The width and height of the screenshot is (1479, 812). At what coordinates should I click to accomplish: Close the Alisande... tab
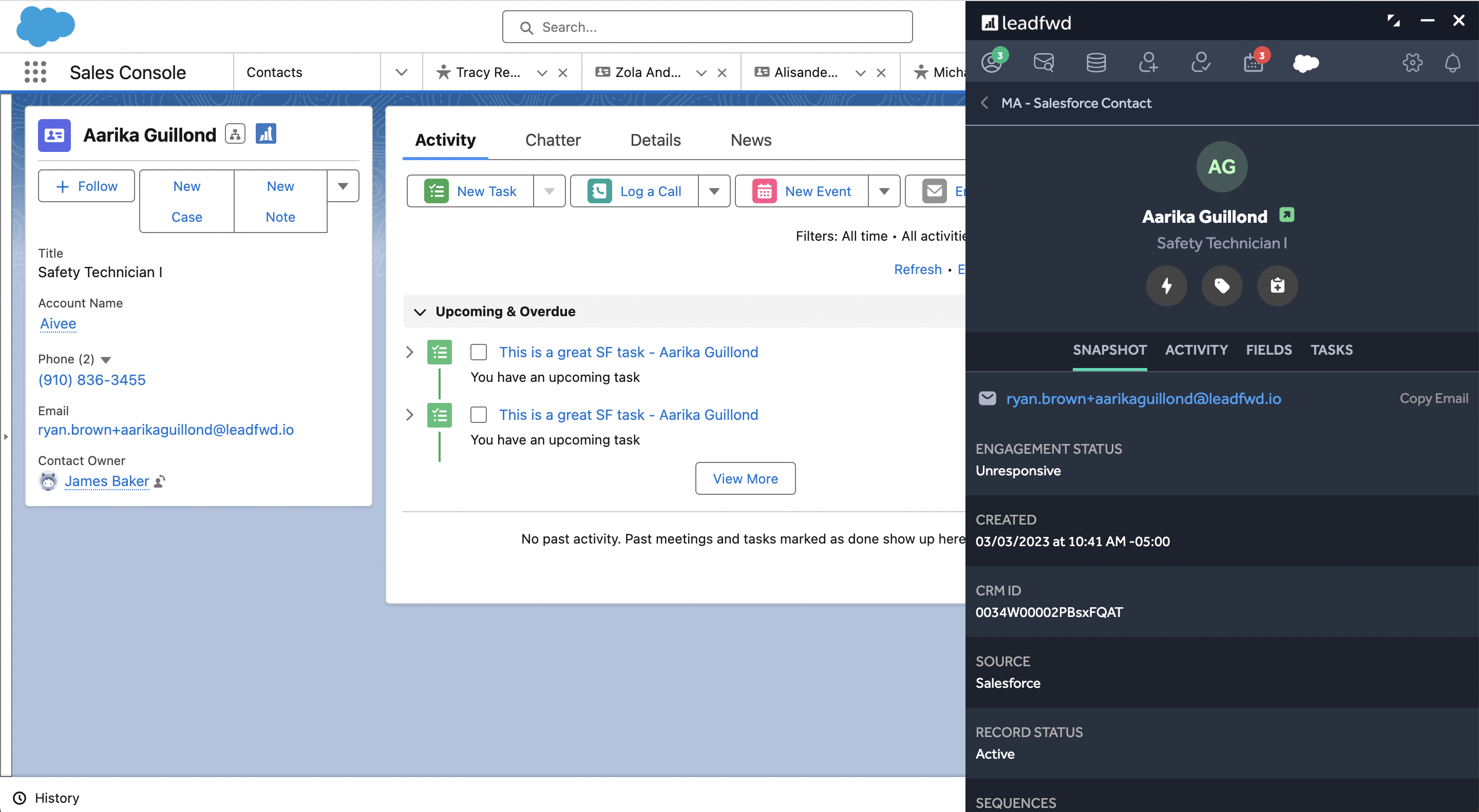[881, 73]
